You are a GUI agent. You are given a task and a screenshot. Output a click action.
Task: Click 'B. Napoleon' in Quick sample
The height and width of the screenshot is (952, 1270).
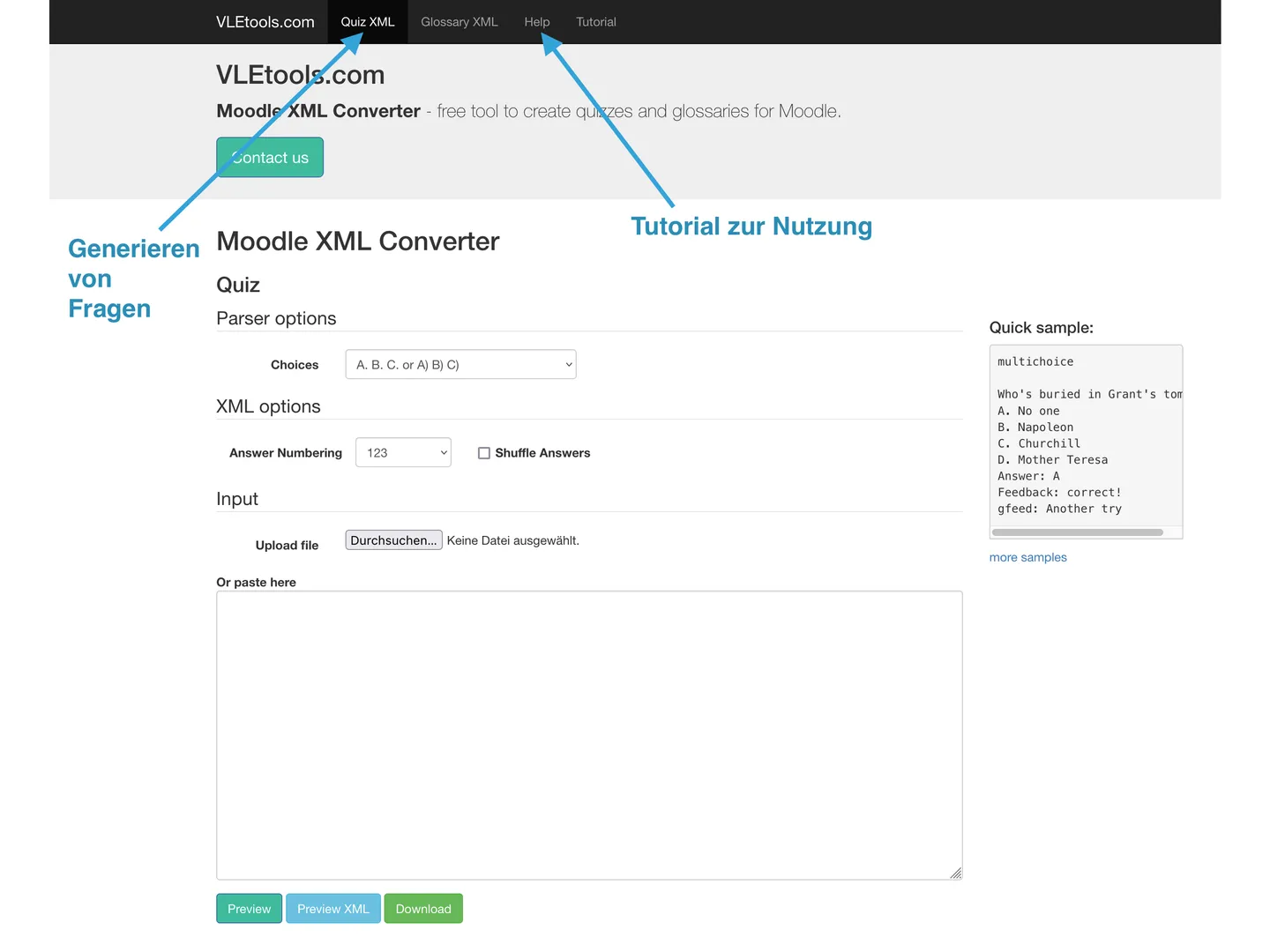click(1035, 428)
